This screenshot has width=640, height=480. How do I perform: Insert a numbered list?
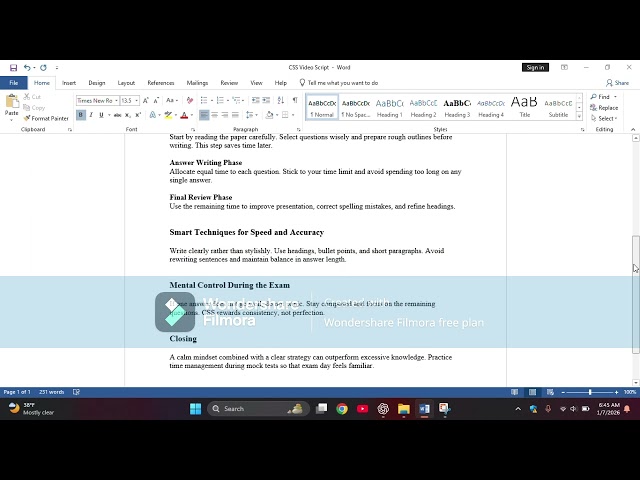(x=220, y=100)
